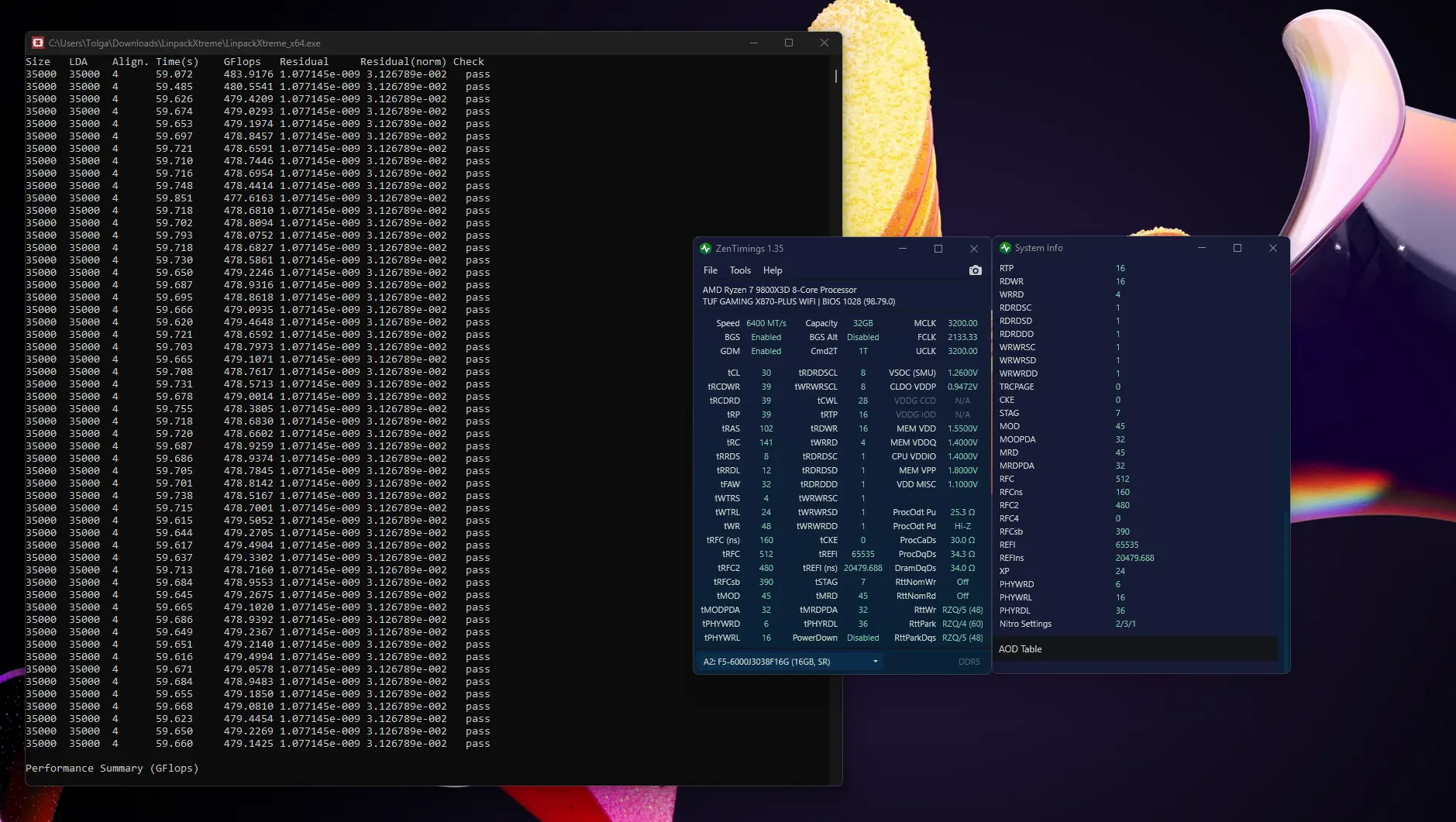The width and height of the screenshot is (1456, 822).
Task: Click the tRAS value 102
Action: [766, 428]
